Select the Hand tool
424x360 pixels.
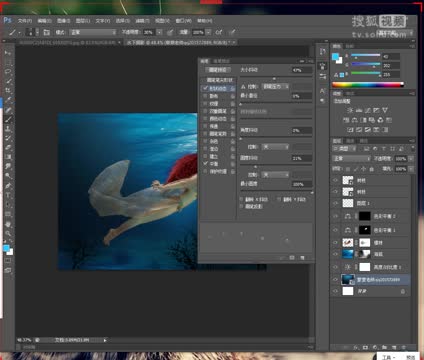(8, 224)
